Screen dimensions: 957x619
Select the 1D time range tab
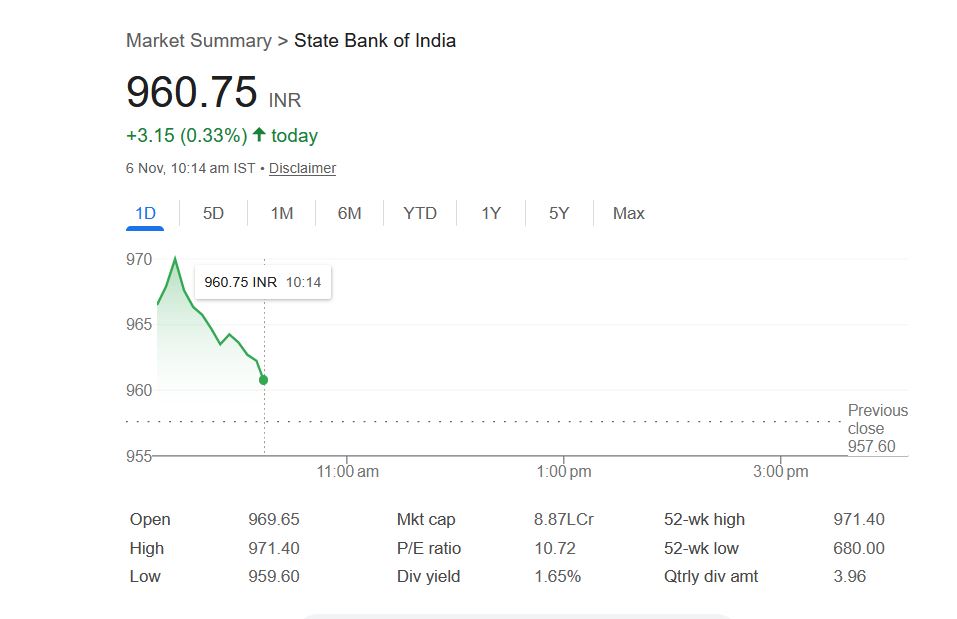pos(145,213)
